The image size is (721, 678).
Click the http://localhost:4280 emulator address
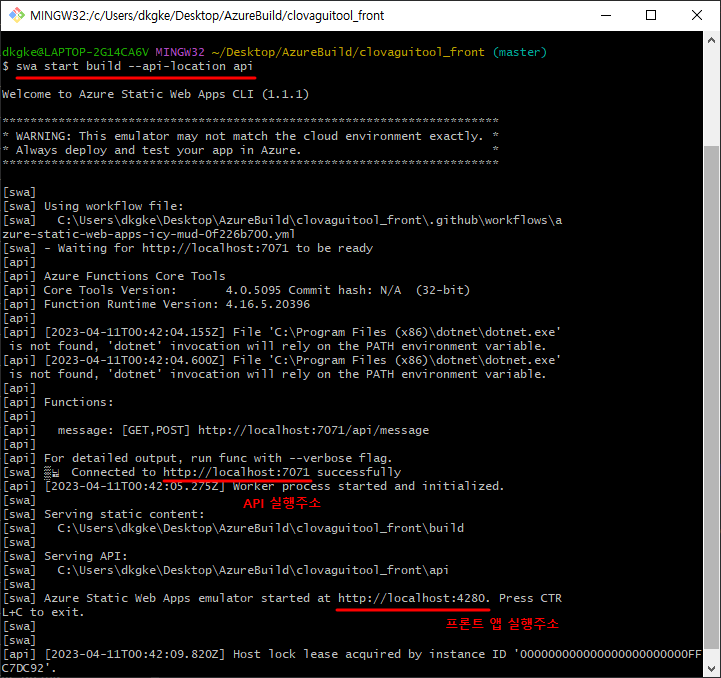412,598
